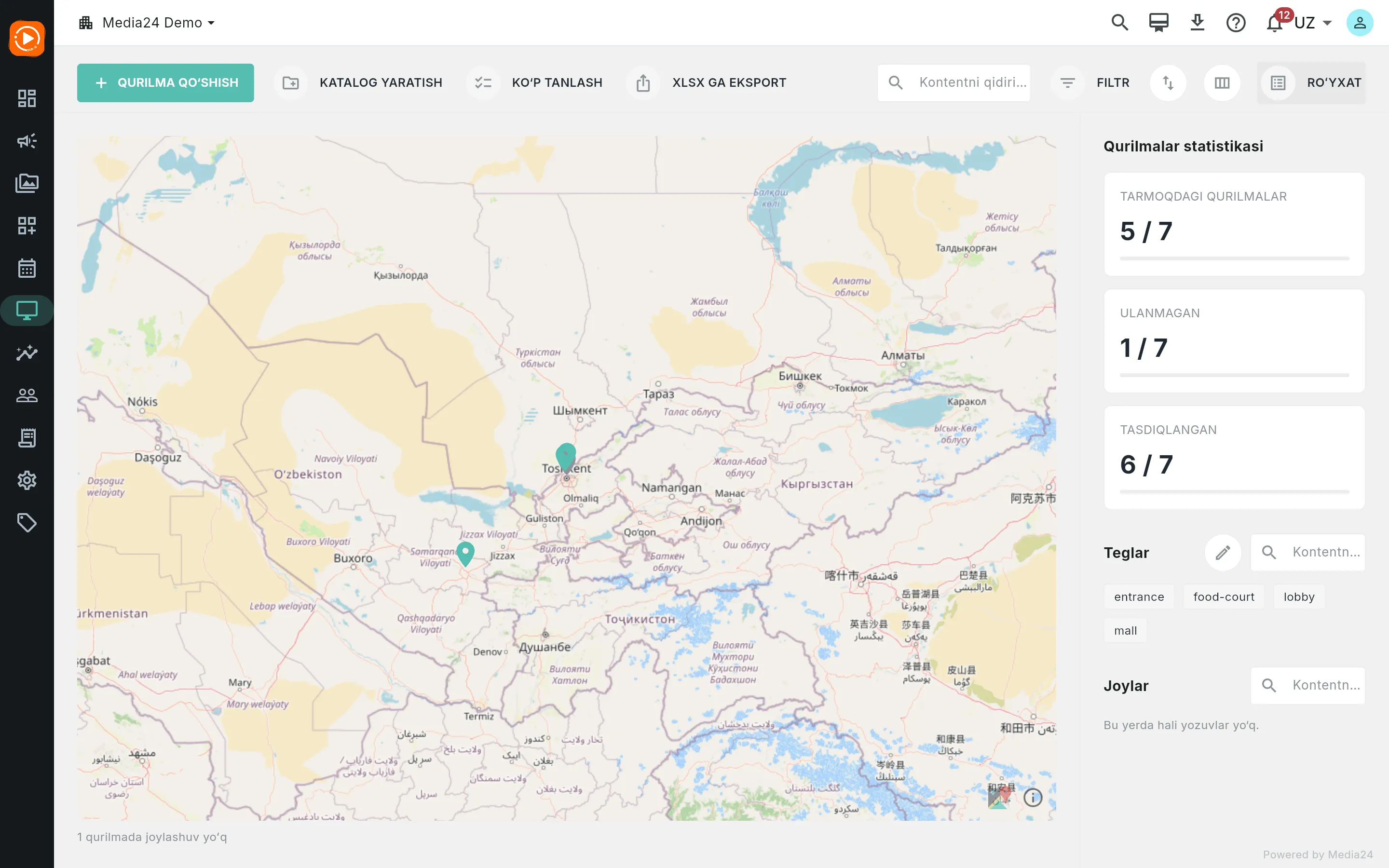Click the TASDIQLANGAN statistics card

point(1234,458)
